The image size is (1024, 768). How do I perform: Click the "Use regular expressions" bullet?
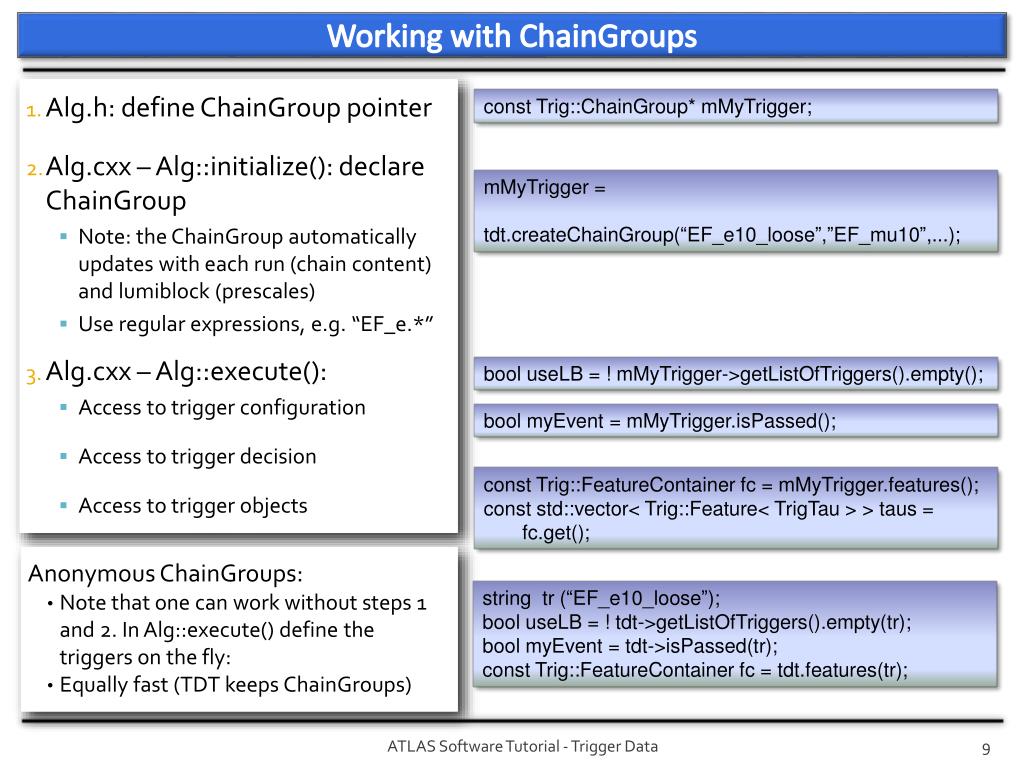pos(255,324)
